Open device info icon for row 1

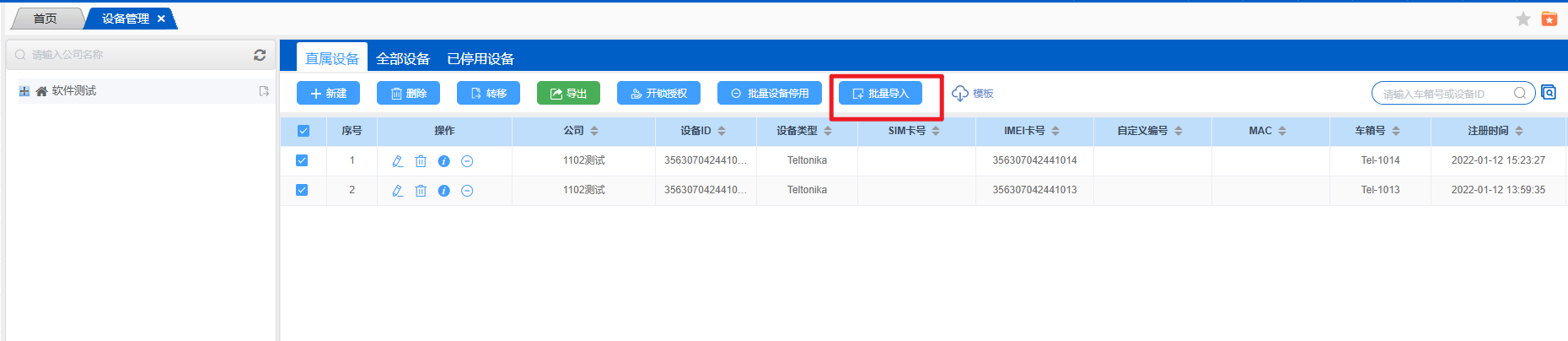(443, 161)
